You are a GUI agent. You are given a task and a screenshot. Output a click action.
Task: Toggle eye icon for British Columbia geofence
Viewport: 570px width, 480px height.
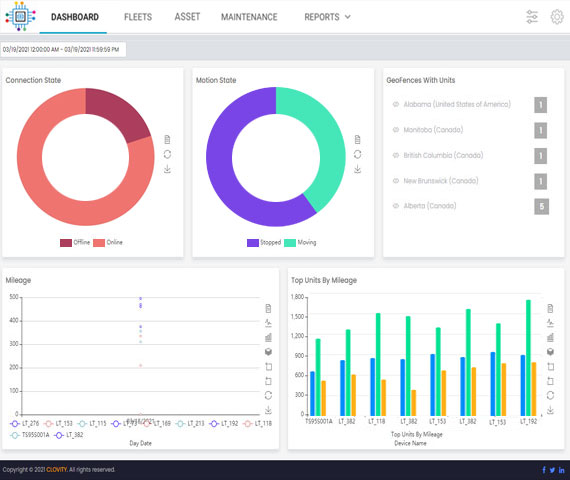click(x=396, y=155)
